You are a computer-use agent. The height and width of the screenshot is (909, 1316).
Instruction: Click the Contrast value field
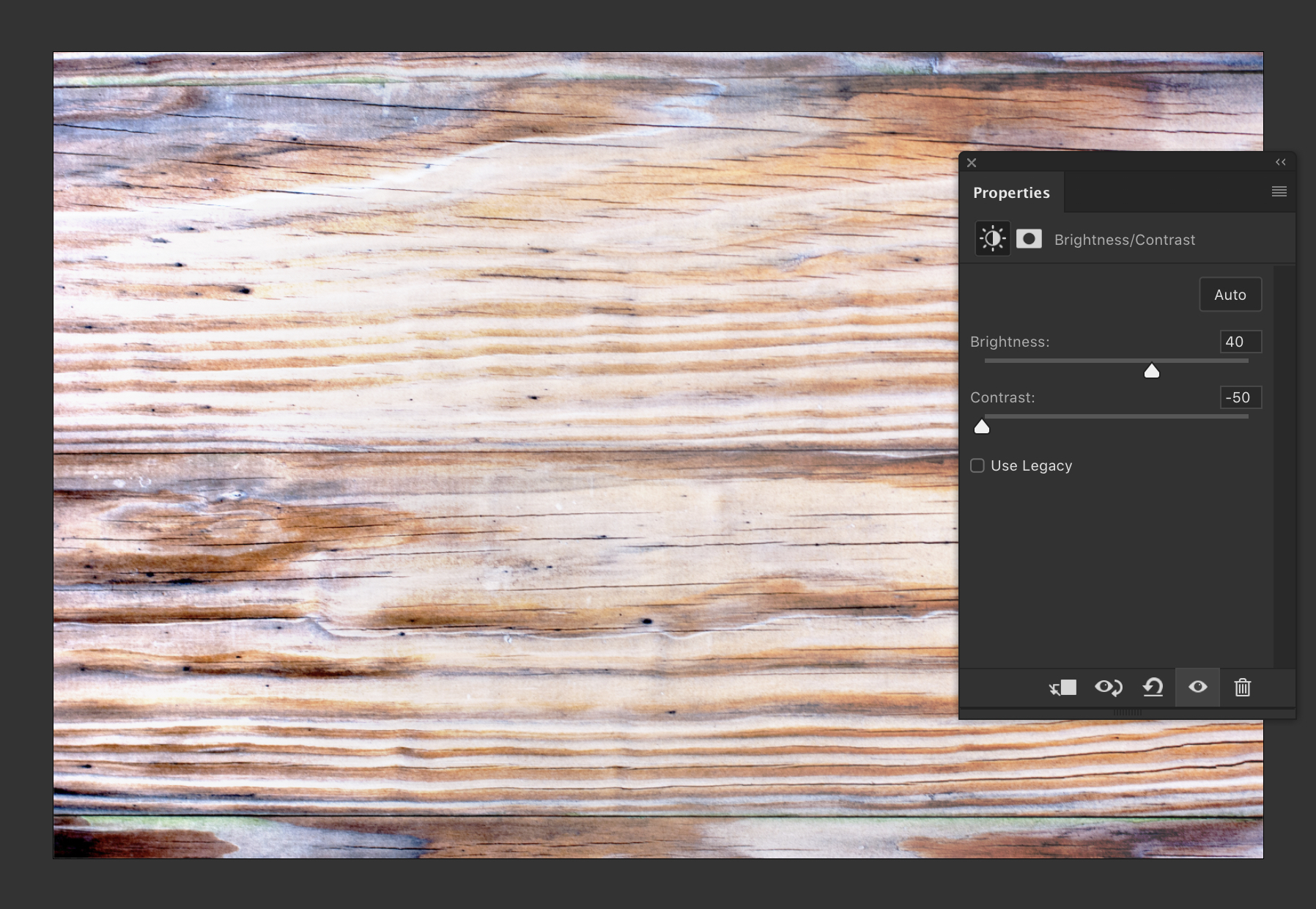(1241, 397)
